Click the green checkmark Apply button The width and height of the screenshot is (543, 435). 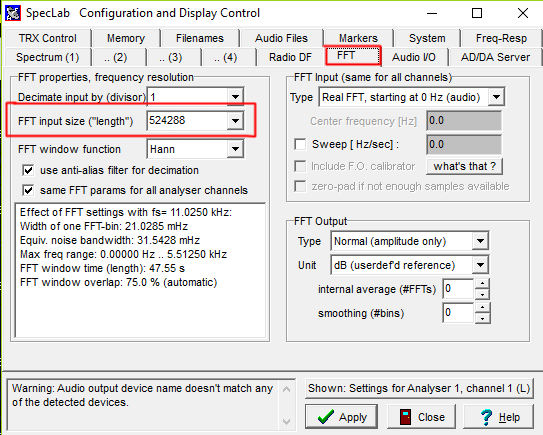(x=341, y=417)
